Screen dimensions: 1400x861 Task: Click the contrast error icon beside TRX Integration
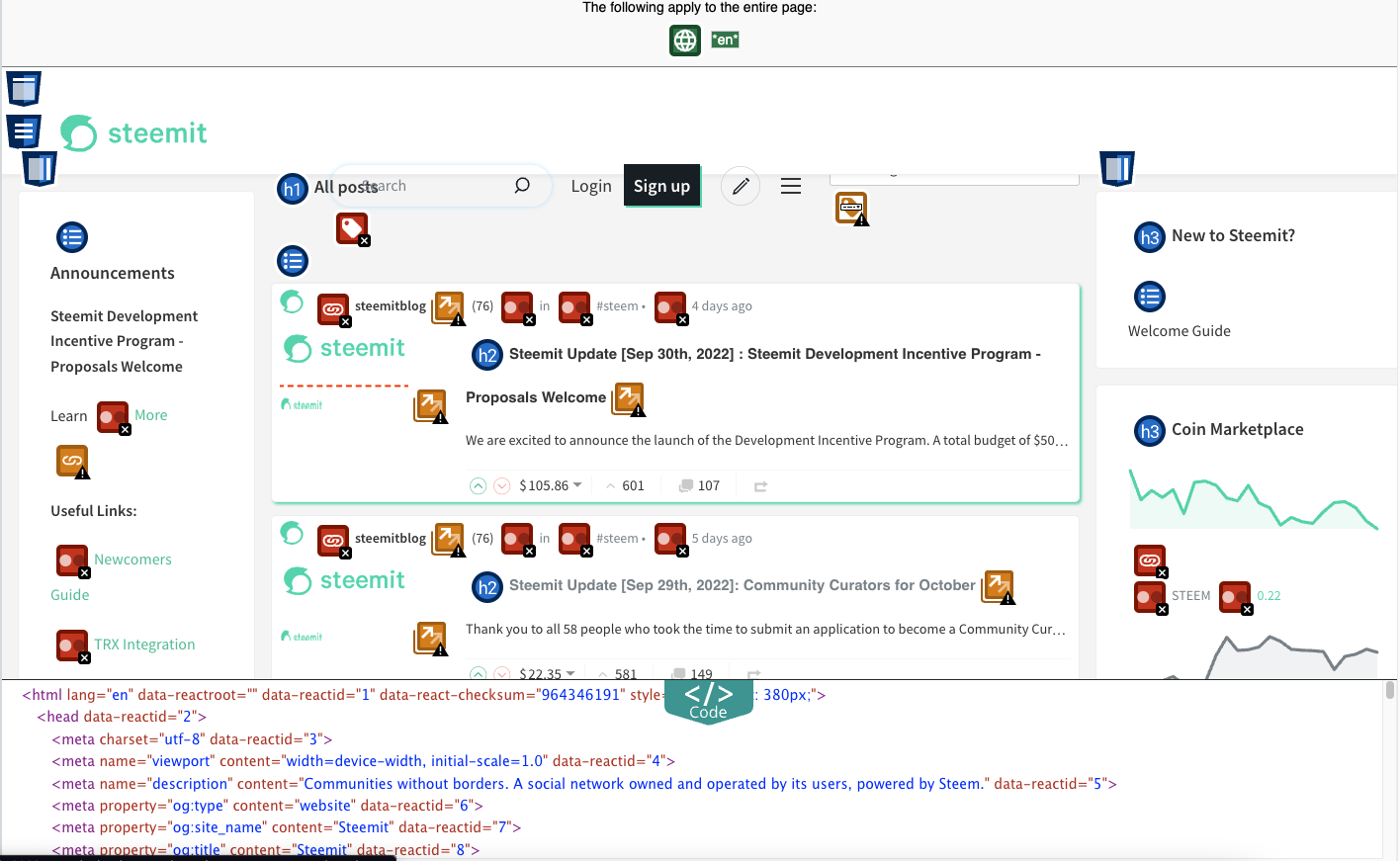pos(73,646)
